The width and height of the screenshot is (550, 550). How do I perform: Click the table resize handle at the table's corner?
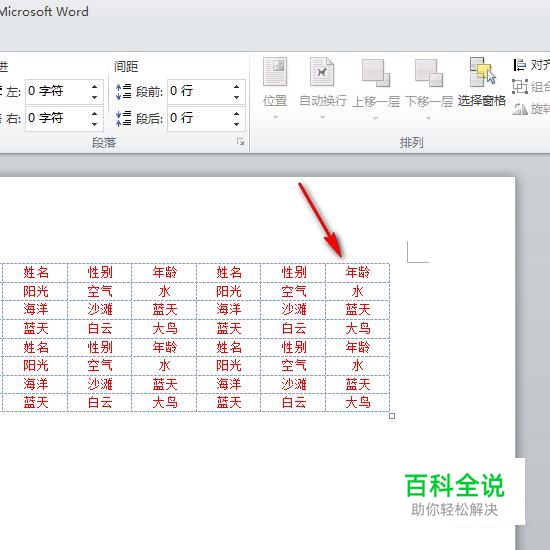(x=392, y=416)
